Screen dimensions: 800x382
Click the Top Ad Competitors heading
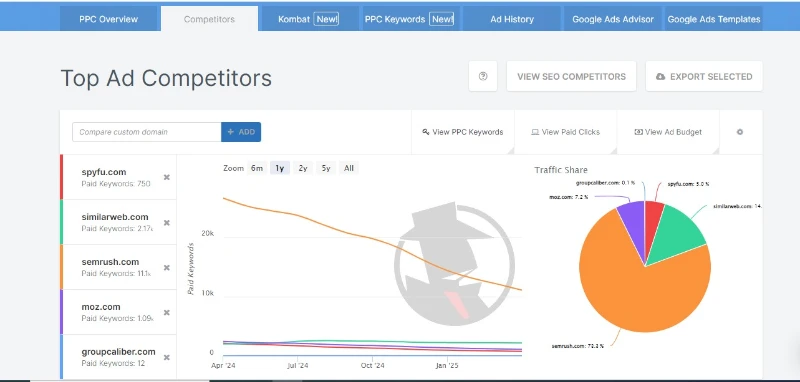(x=166, y=78)
